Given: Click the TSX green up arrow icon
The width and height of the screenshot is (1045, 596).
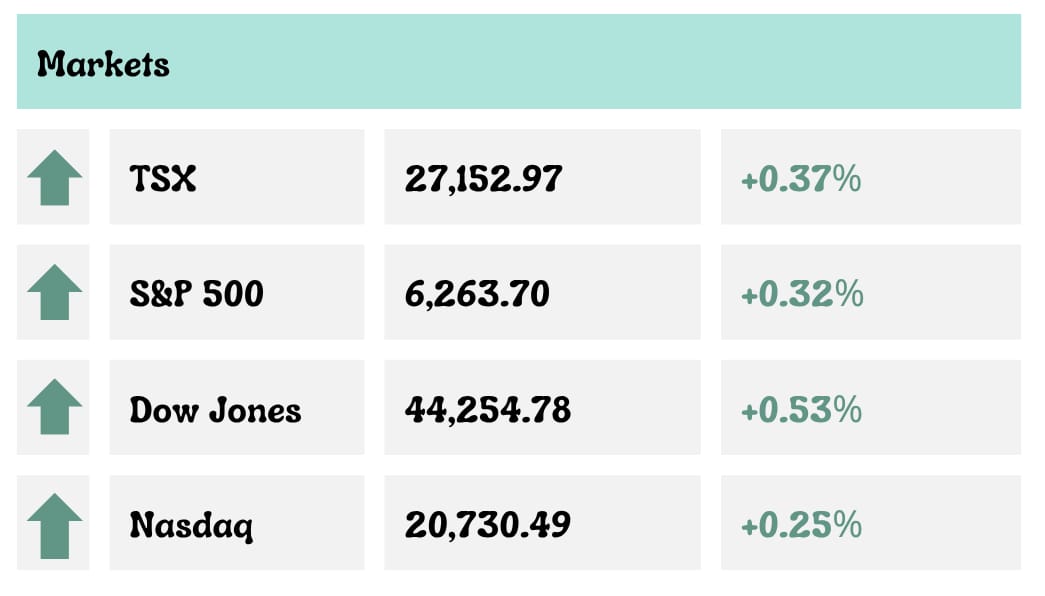Looking at the screenshot, I should pos(55,177).
